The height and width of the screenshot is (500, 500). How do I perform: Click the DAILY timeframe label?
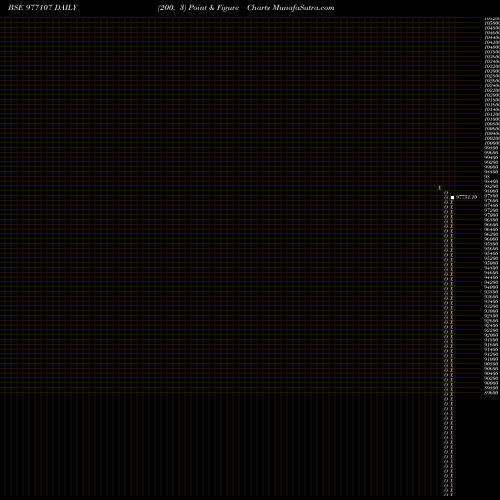[66, 7]
